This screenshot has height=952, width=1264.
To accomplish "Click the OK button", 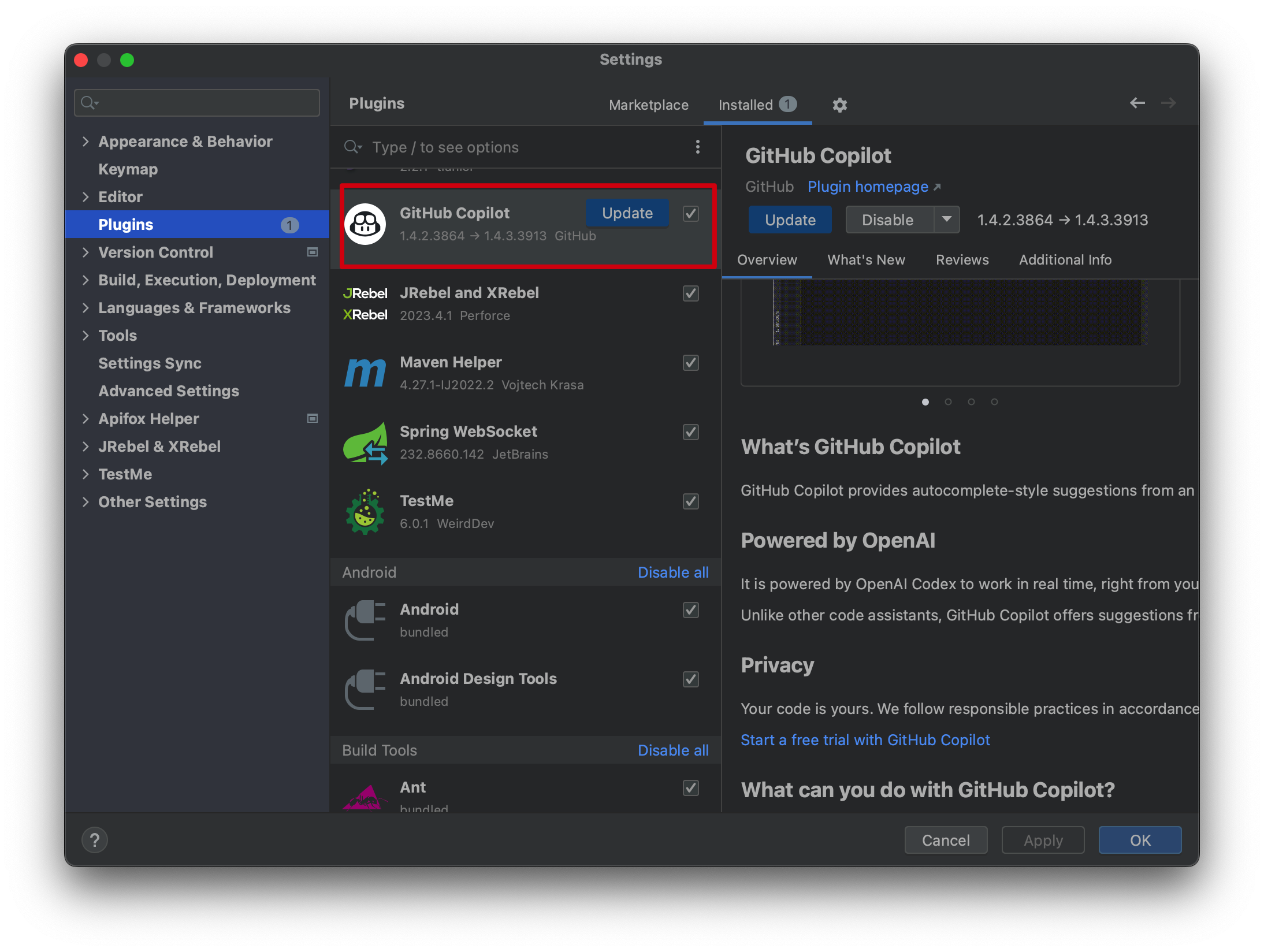I will click(1140, 840).
